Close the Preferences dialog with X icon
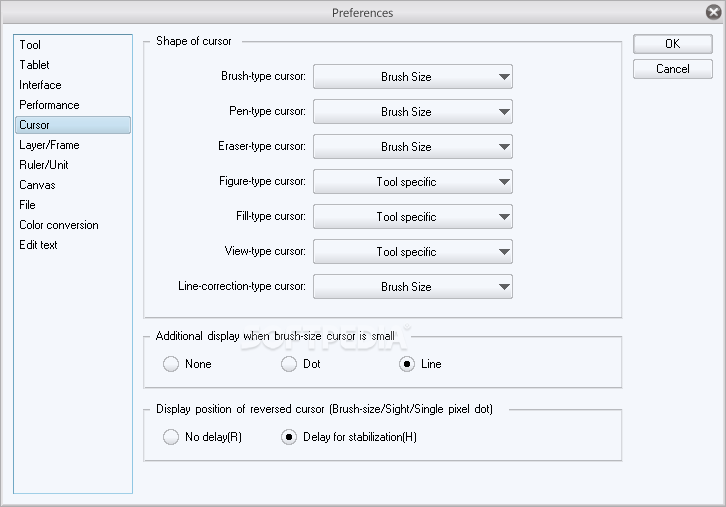Image resolution: width=726 pixels, height=507 pixels. click(714, 12)
